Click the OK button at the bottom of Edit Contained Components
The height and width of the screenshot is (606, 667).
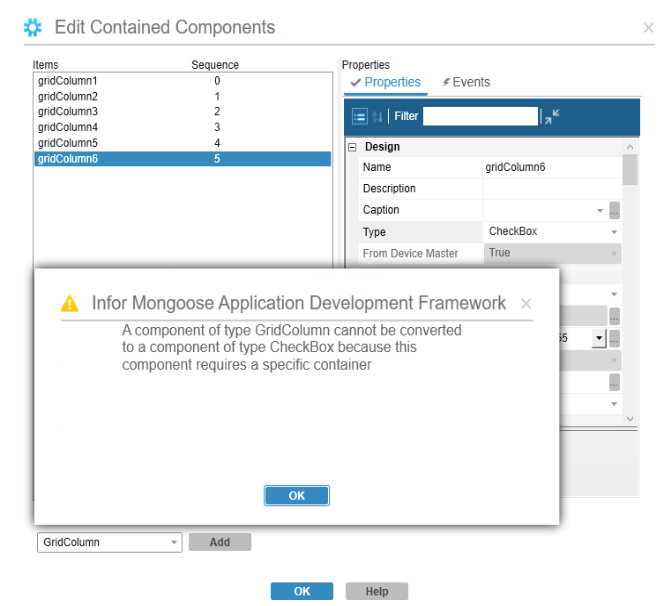[302, 591]
